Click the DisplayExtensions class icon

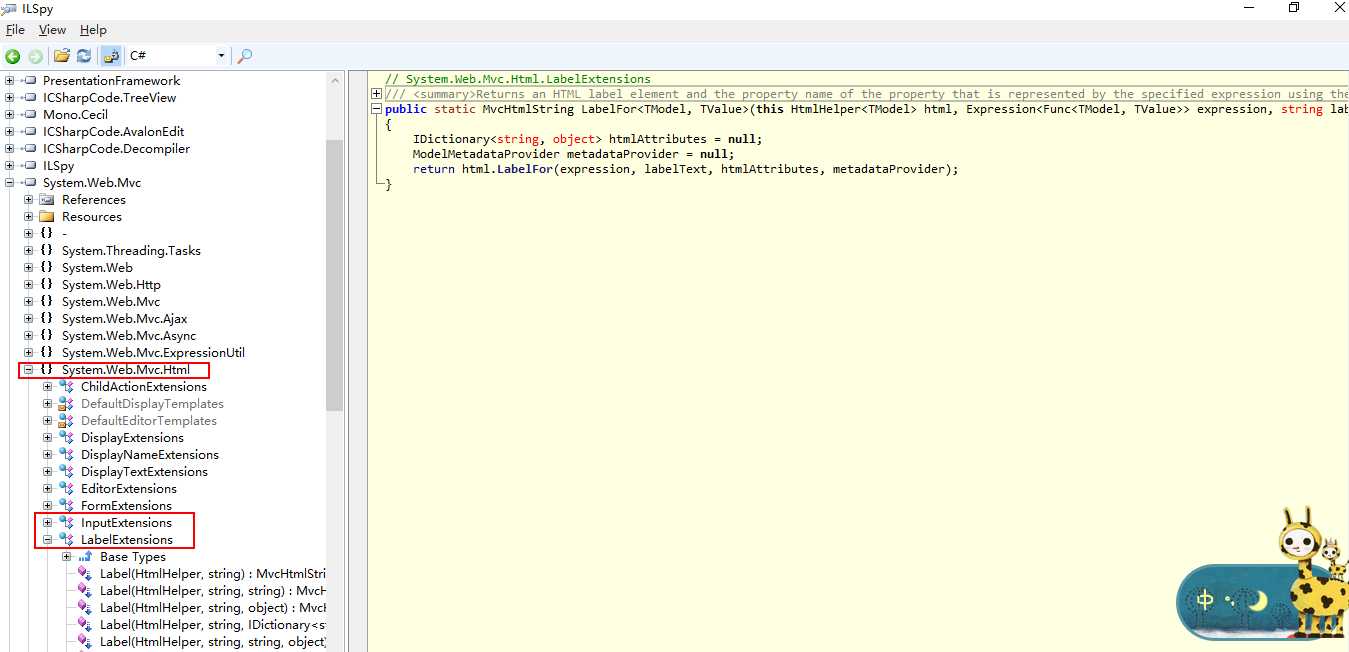coord(66,438)
